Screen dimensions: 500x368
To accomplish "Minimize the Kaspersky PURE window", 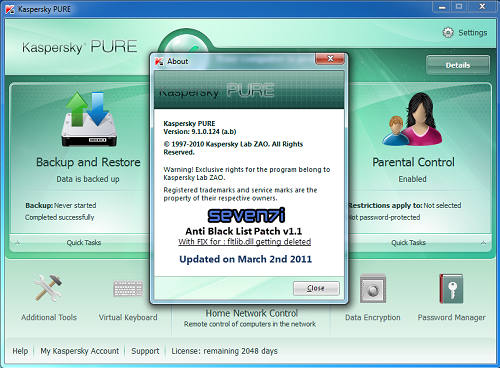I will 442,7.
